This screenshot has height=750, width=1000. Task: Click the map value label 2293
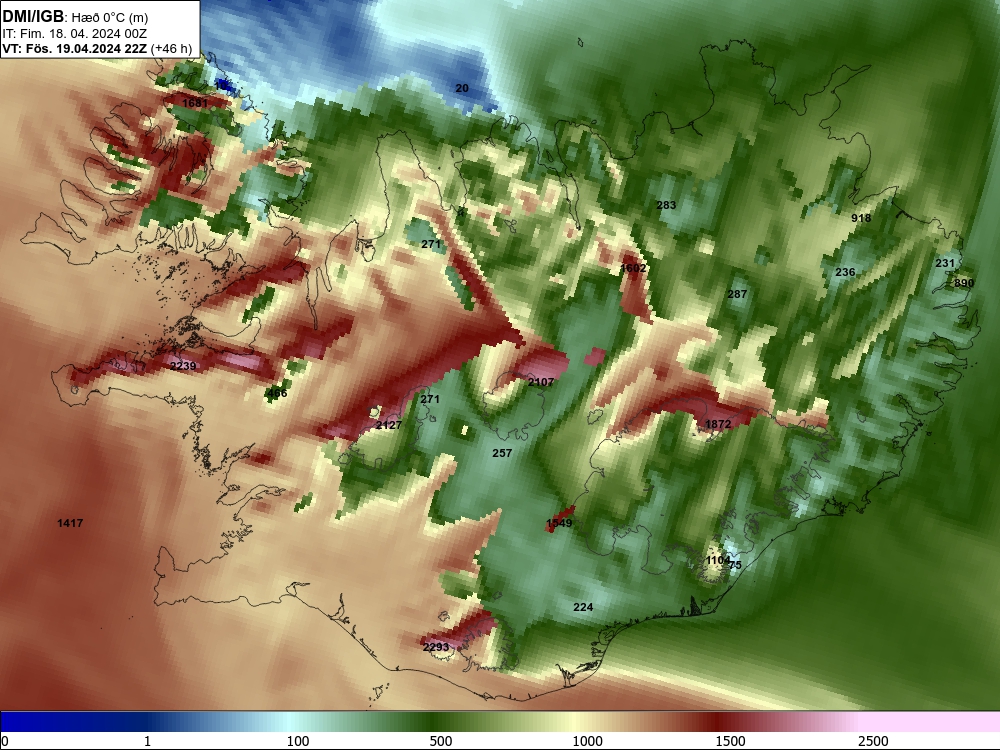click(436, 647)
